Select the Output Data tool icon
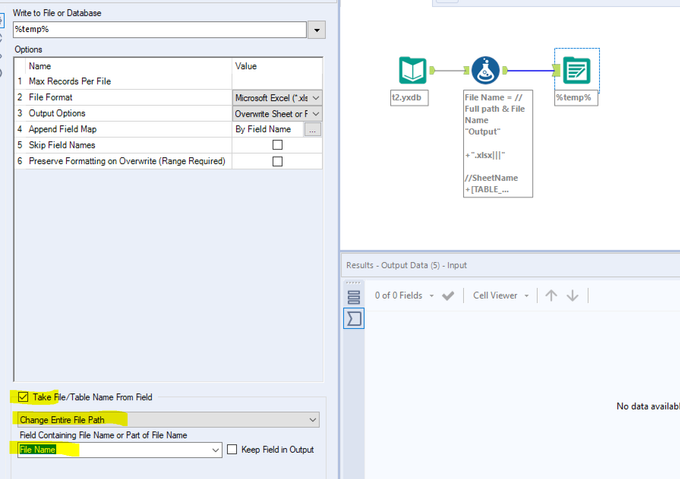The width and height of the screenshot is (680, 479). pos(577,70)
